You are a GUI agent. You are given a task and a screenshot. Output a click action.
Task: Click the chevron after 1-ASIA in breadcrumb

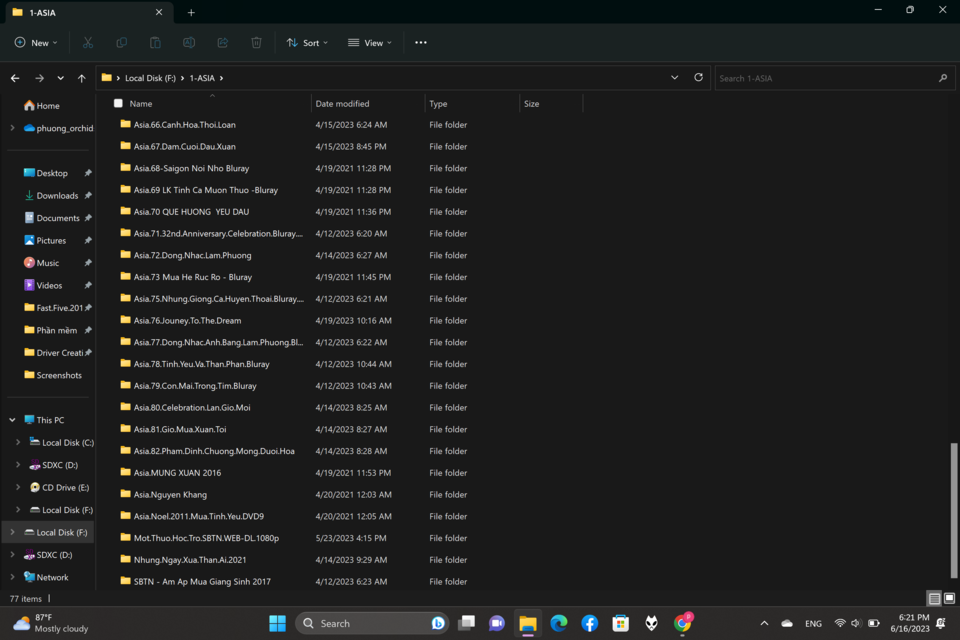(x=222, y=78)
